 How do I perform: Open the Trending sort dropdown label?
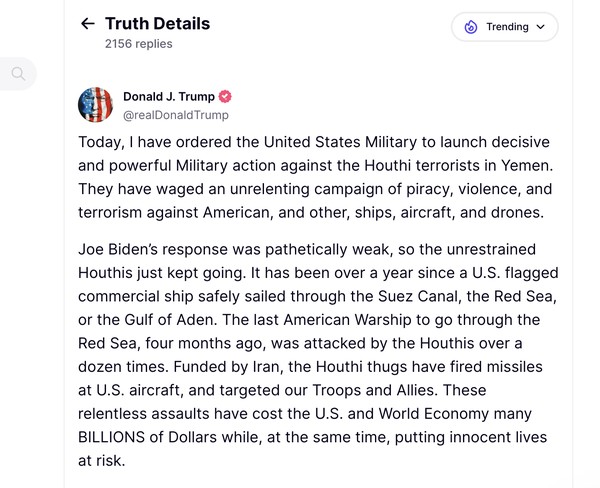507,27
